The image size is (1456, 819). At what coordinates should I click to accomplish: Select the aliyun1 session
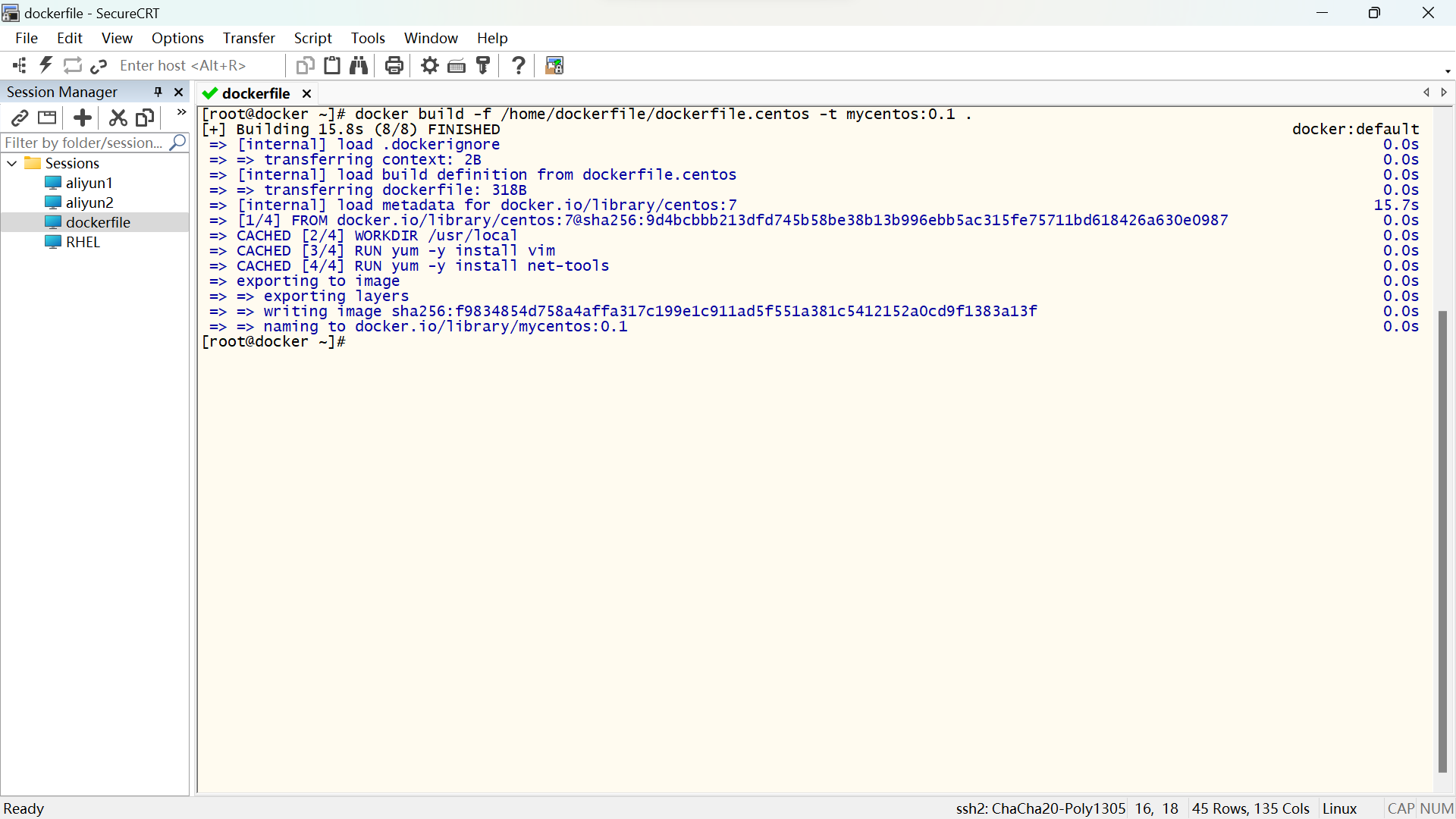click(x=79, y=183)
